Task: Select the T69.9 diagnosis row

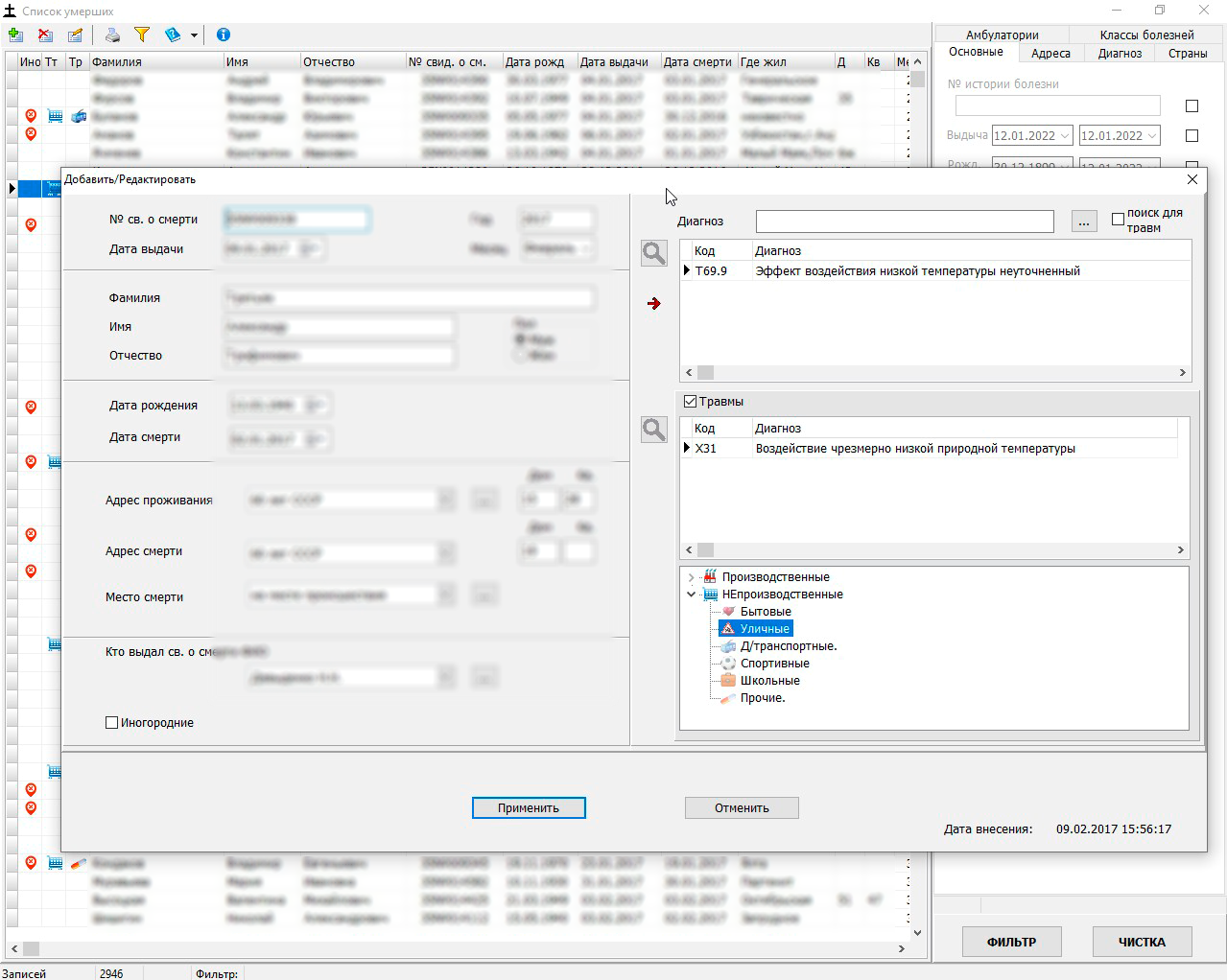Action: [935, 271]
